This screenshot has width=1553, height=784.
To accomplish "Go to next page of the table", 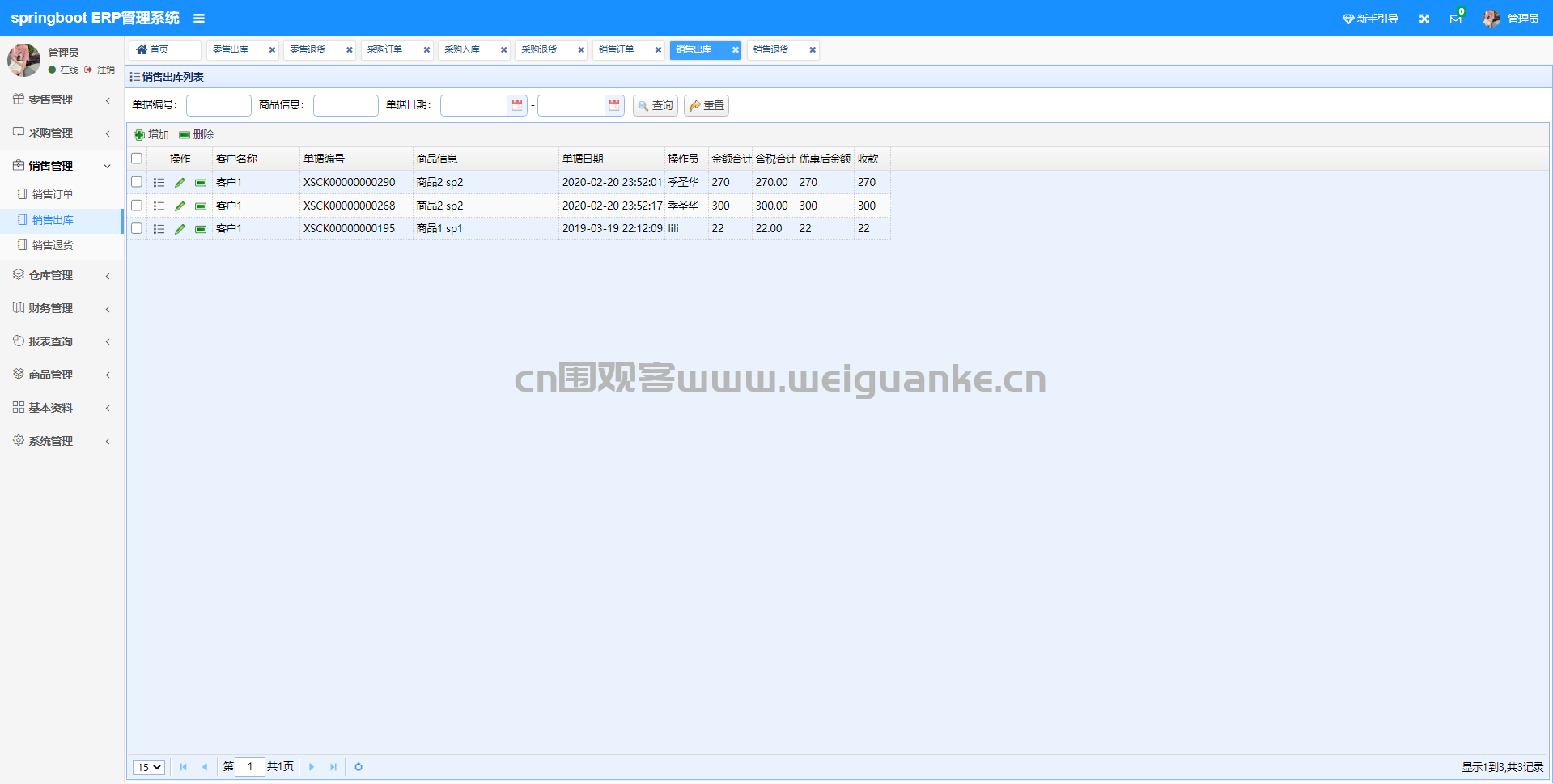I will point(312,767).
